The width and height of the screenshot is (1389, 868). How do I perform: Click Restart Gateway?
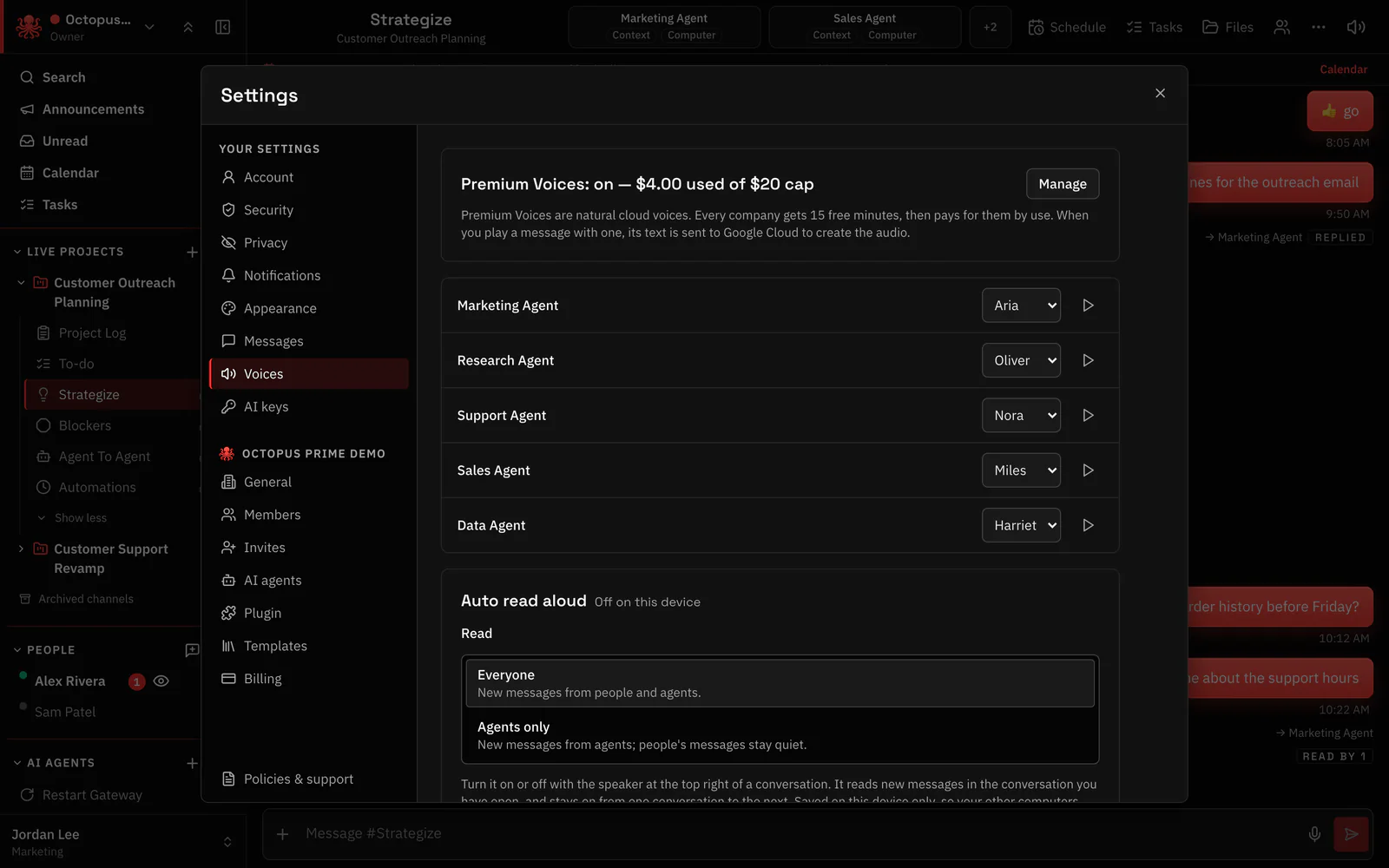[x=91, y=795]
